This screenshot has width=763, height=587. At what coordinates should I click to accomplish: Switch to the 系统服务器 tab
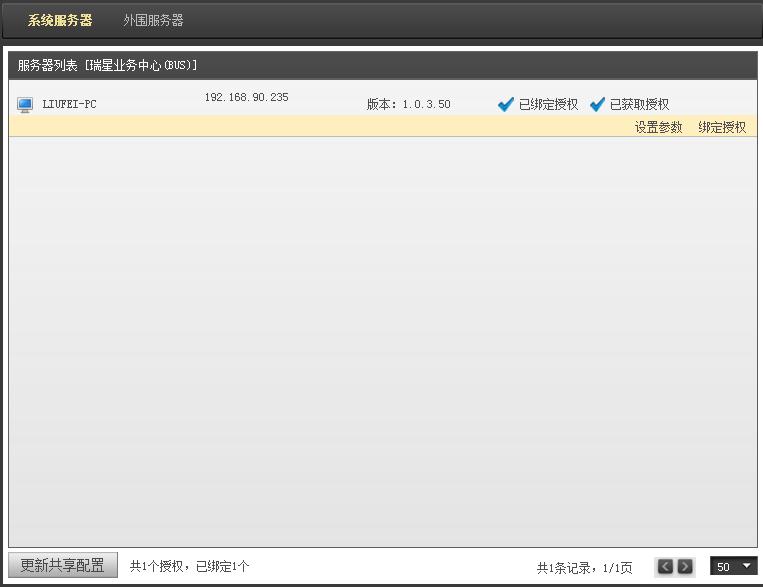click(60, 20)
